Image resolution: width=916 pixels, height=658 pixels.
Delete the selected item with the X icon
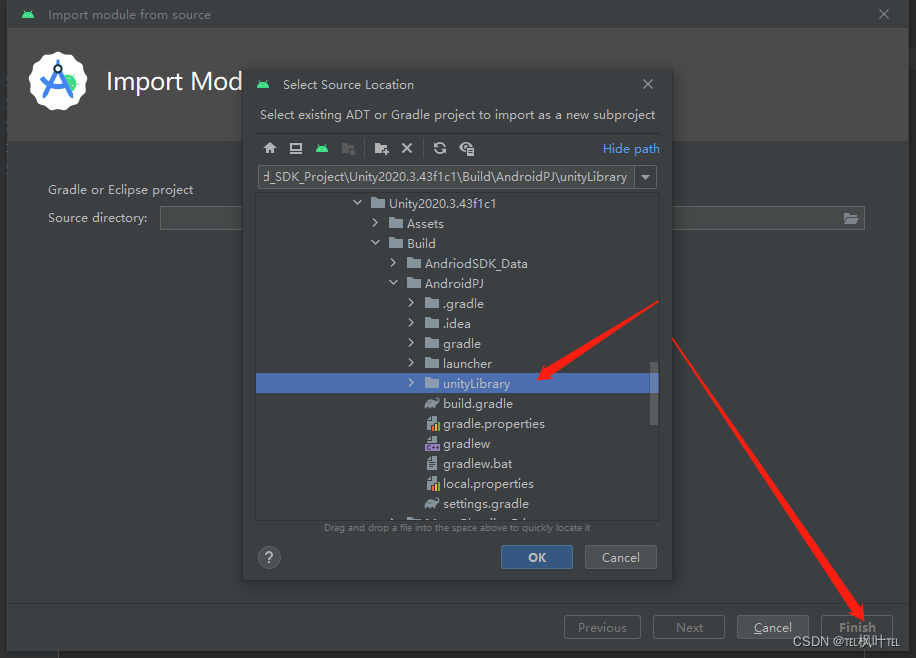pyautogui.click(x=407, y=148)
